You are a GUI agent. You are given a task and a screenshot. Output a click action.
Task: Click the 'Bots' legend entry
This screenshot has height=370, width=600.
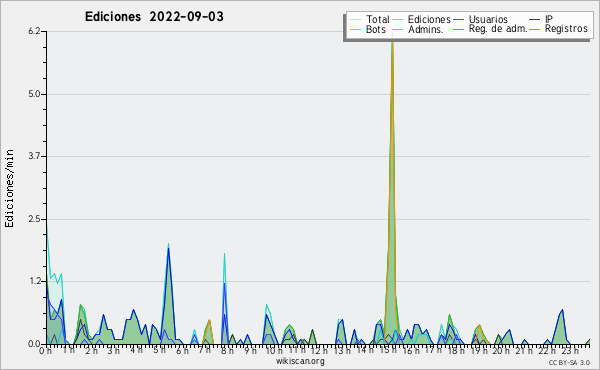tap(368, 29)
